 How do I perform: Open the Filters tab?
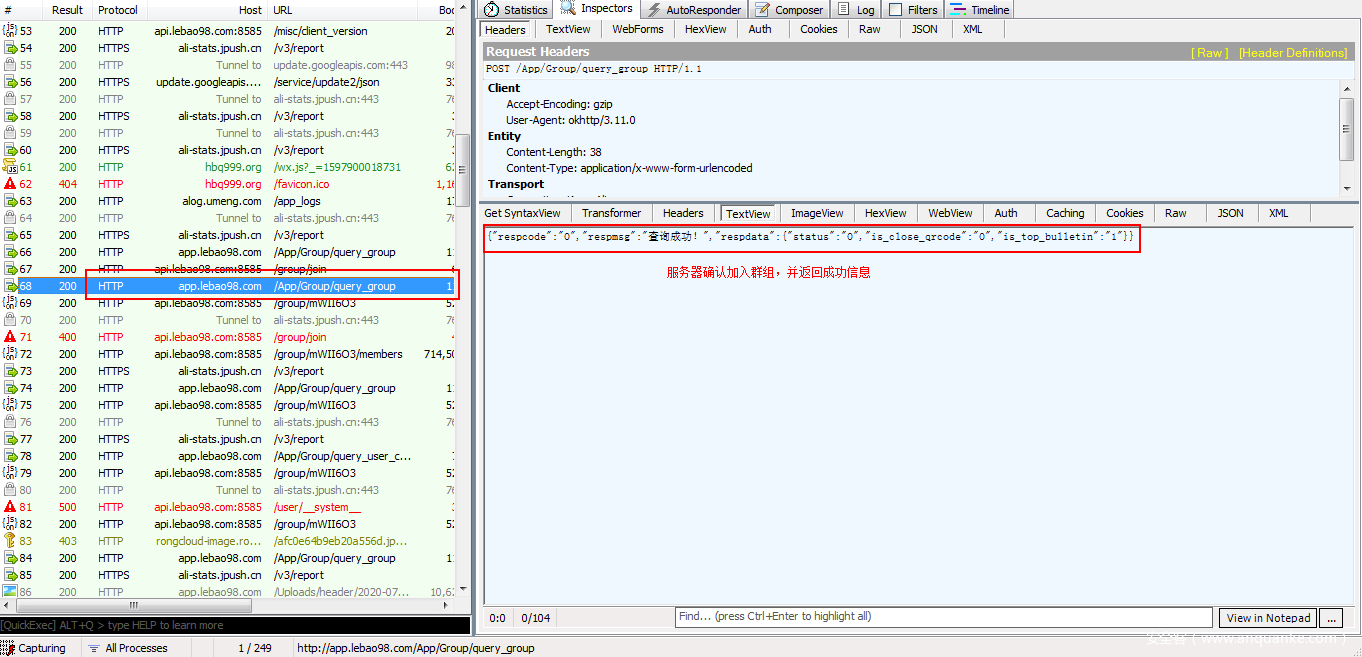[x=913, y=10]
